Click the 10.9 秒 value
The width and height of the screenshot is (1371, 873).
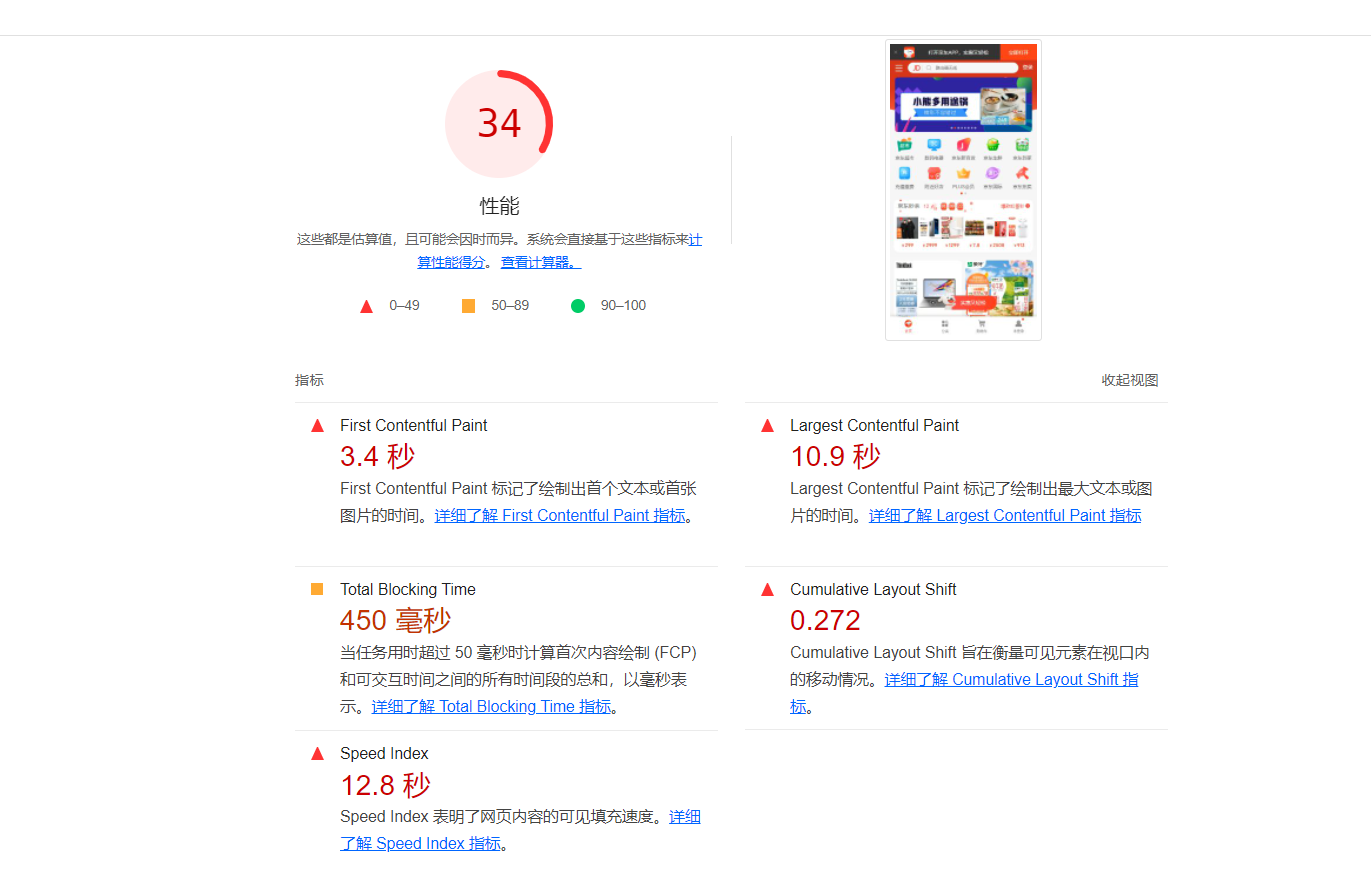[x=835, y=457]
